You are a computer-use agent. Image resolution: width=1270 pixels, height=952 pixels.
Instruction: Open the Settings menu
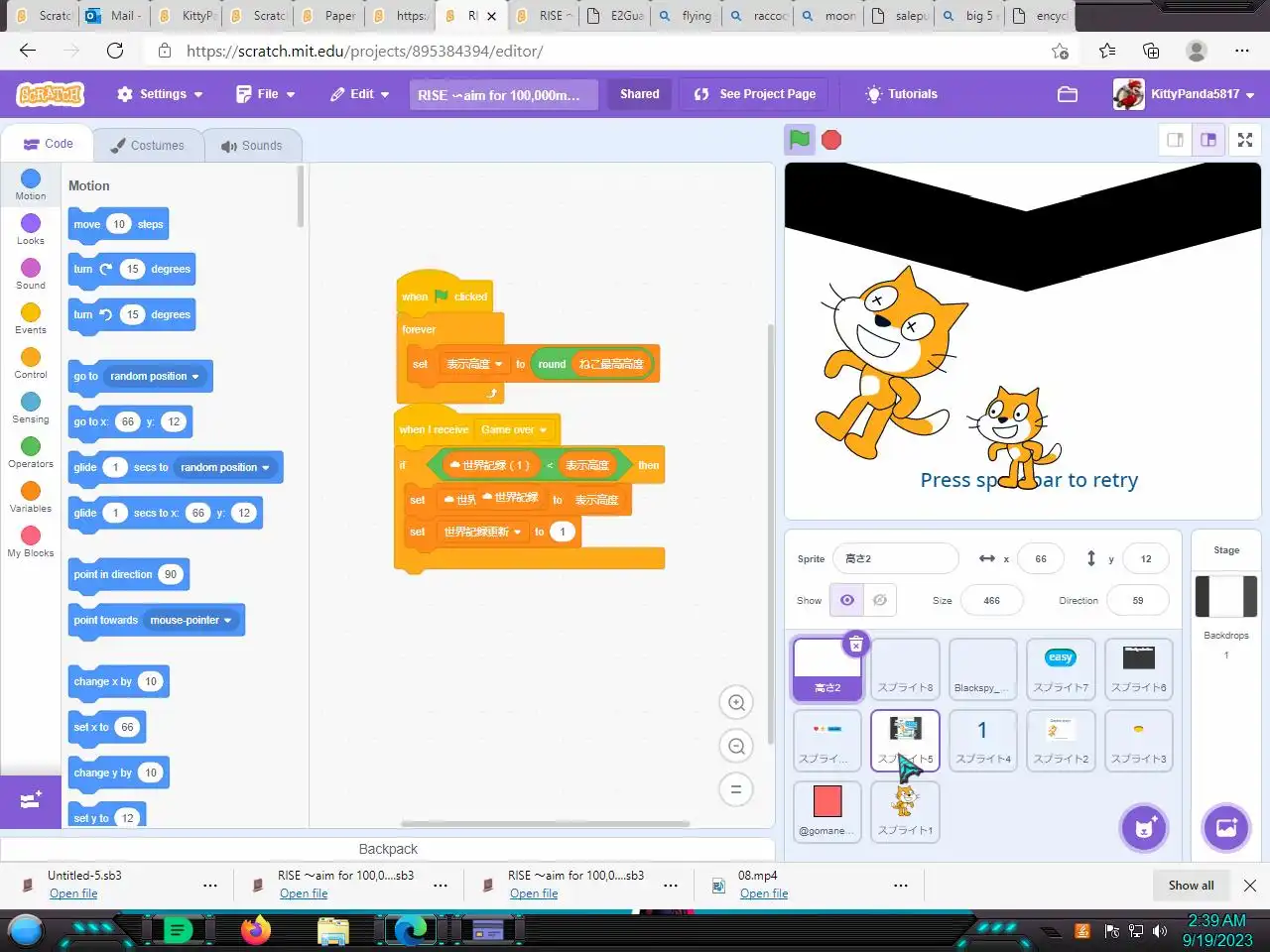pos(160,94)
